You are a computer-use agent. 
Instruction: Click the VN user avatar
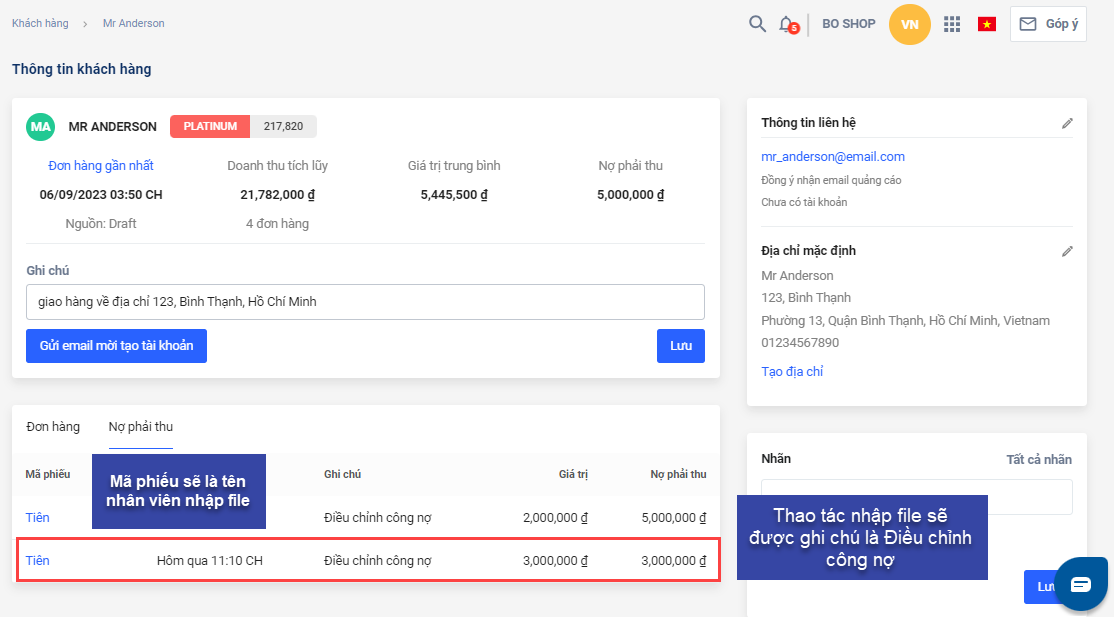(909, 24)
